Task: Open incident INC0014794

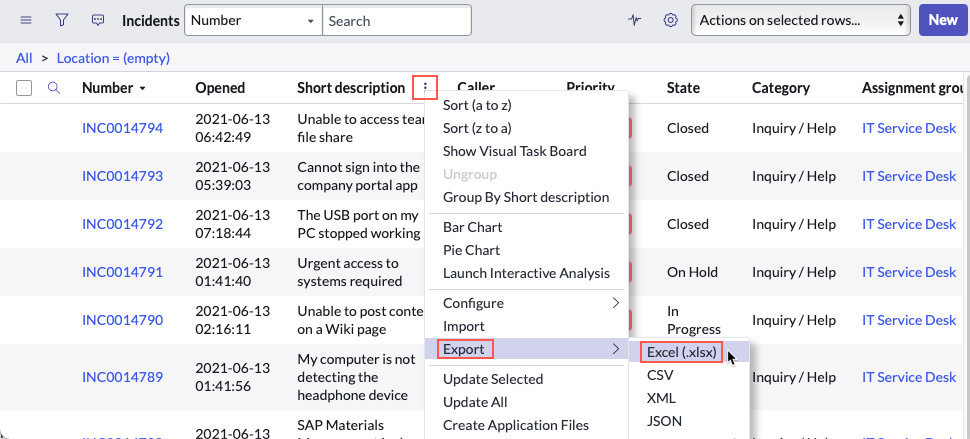Action: pos(122,128)
